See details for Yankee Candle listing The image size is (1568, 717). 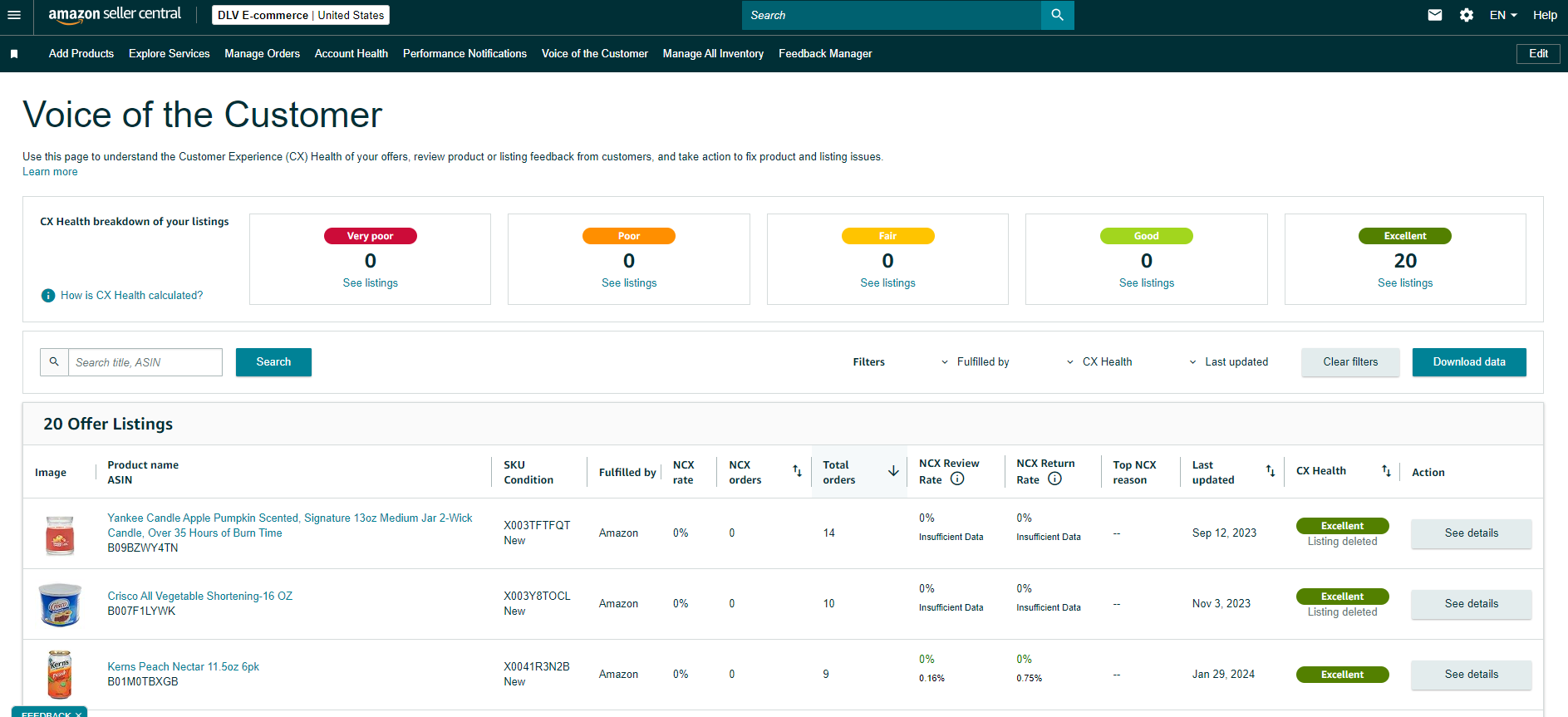coord(1471,533)
